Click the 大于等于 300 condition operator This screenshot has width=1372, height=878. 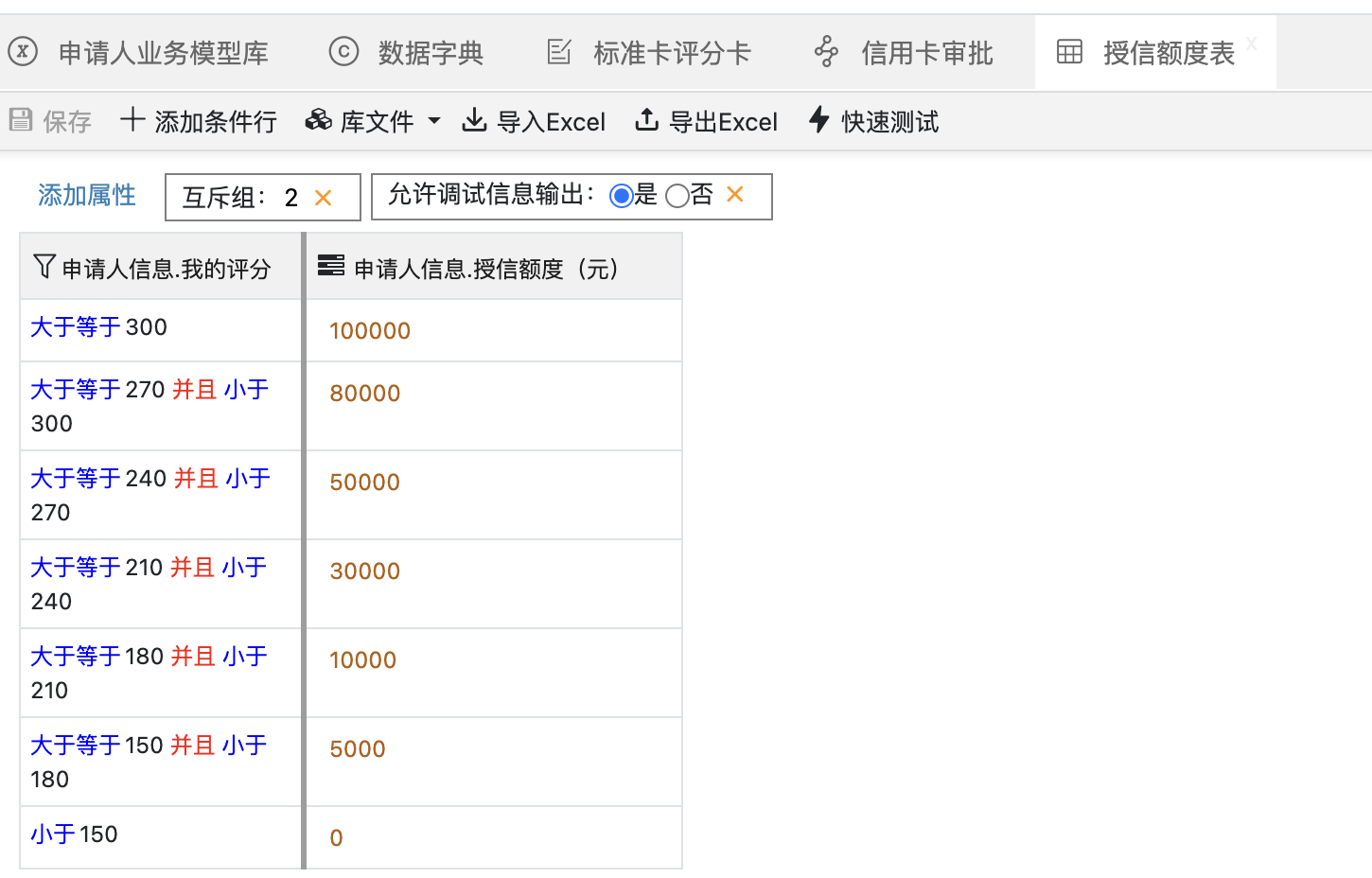77,327
